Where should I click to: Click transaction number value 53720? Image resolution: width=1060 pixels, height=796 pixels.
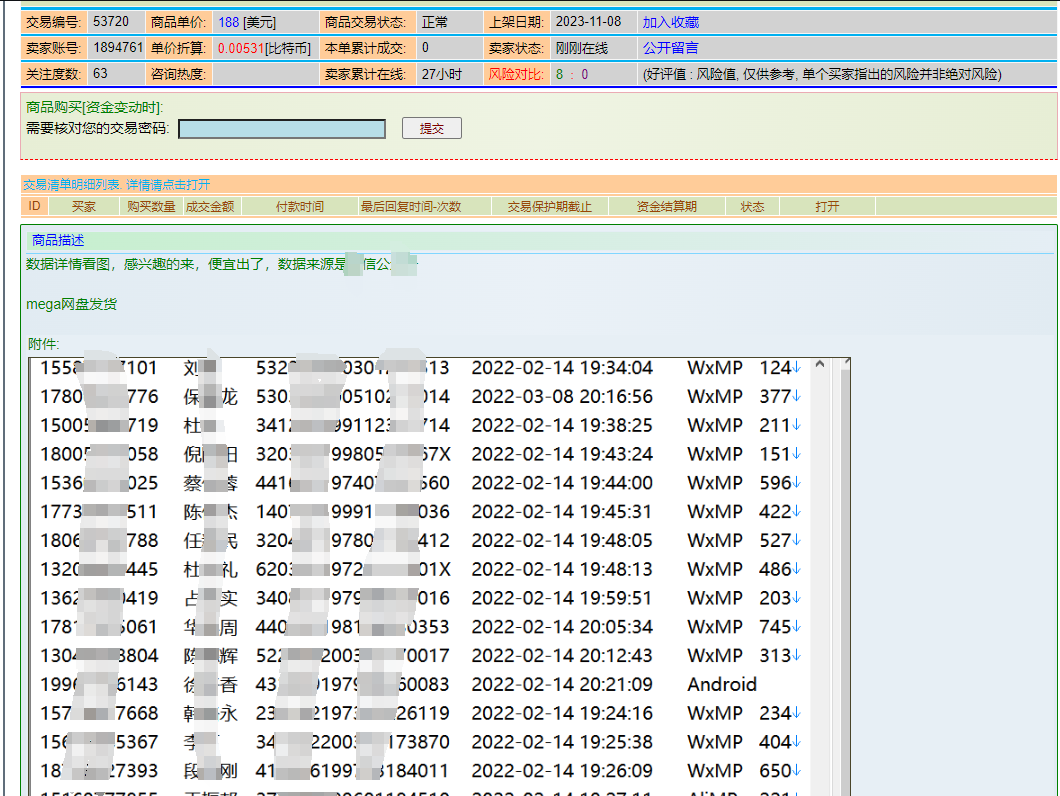click(x=111, y=22)
